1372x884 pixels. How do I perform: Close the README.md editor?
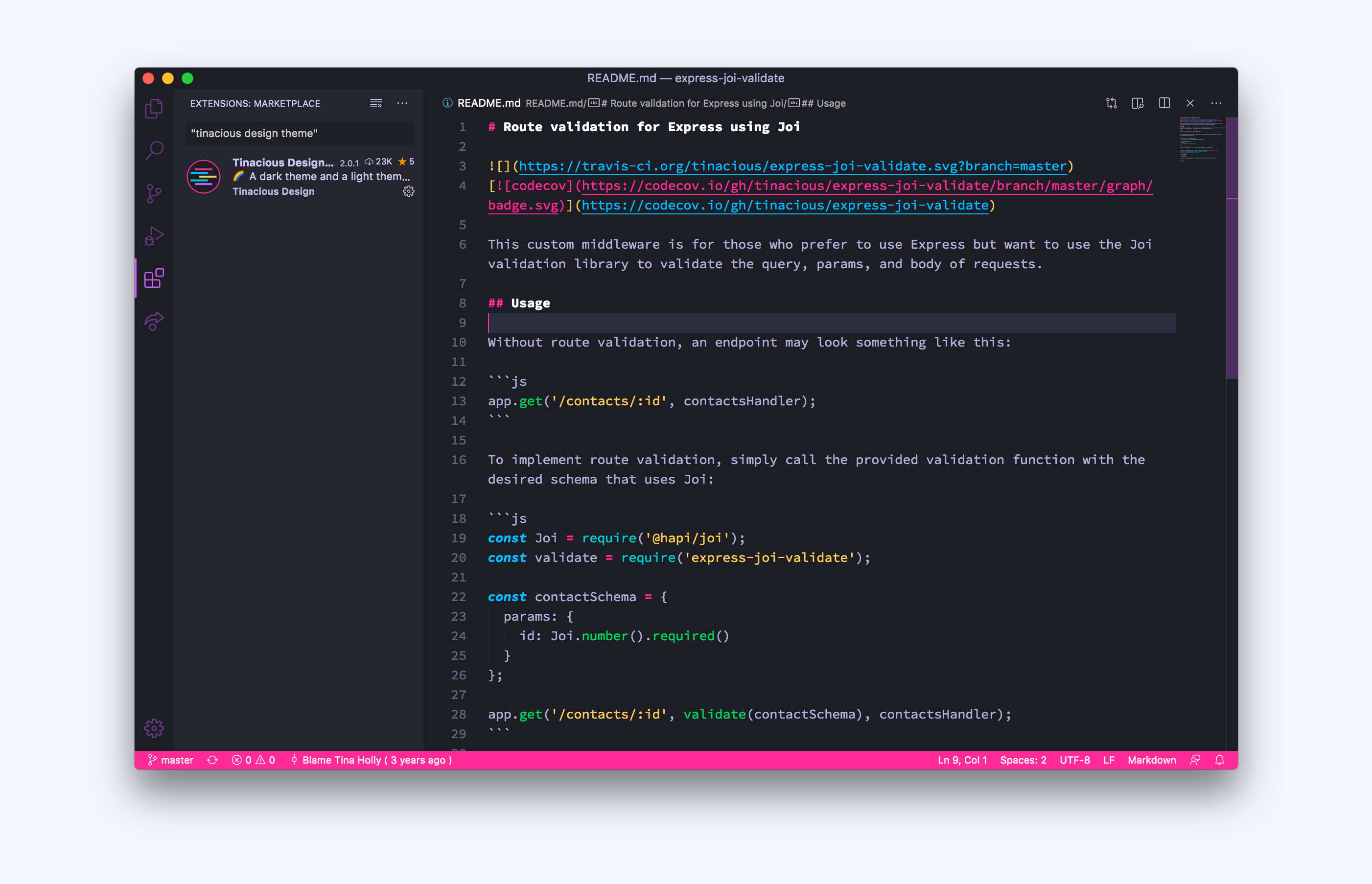point(1190,103)
